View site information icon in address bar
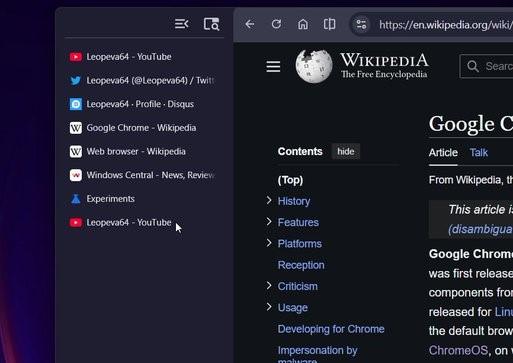This screenshot has width=513, height=363. 361,25
